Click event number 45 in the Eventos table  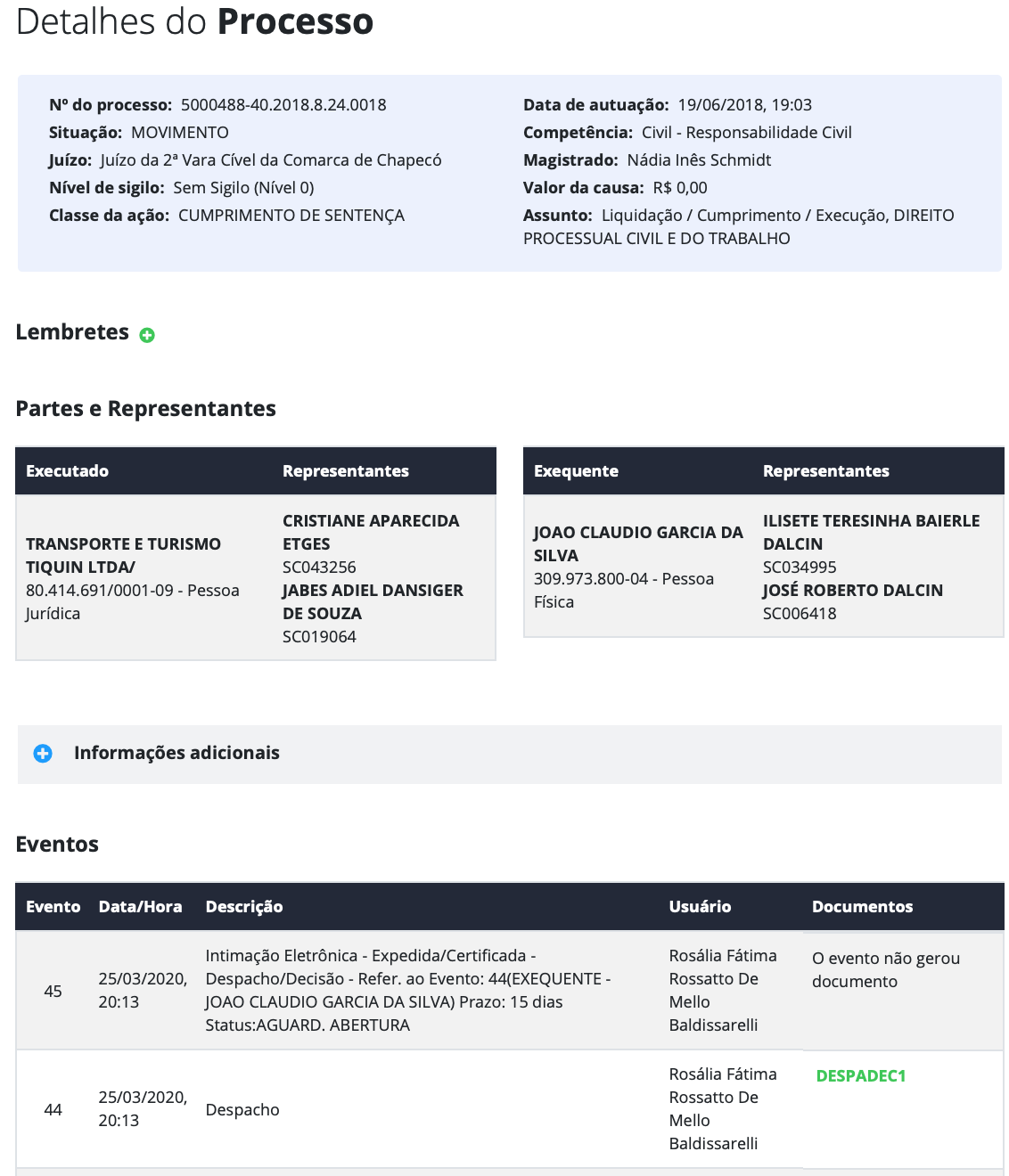click(53, 991)
